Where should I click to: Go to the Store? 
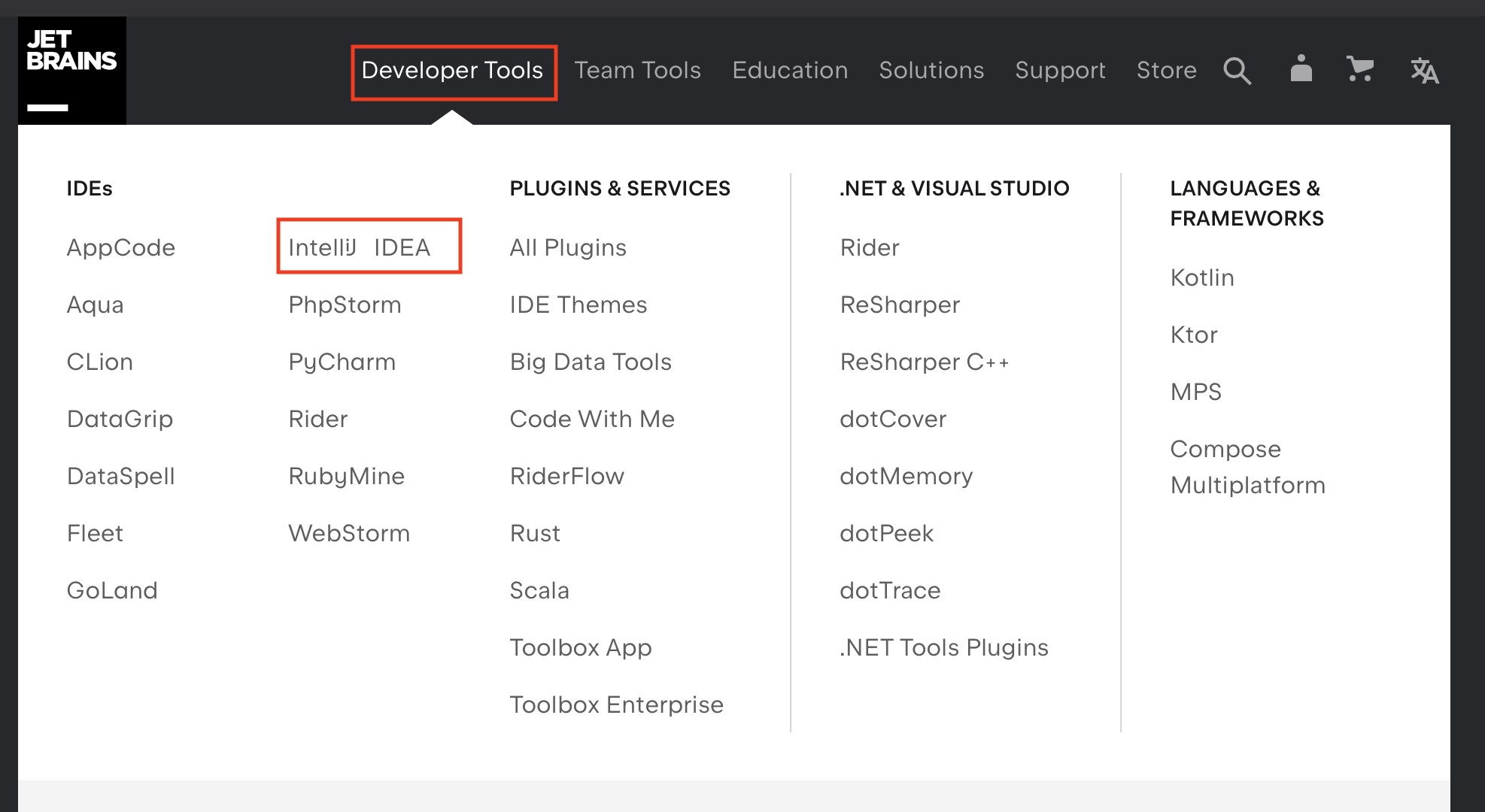(1166, 71)
